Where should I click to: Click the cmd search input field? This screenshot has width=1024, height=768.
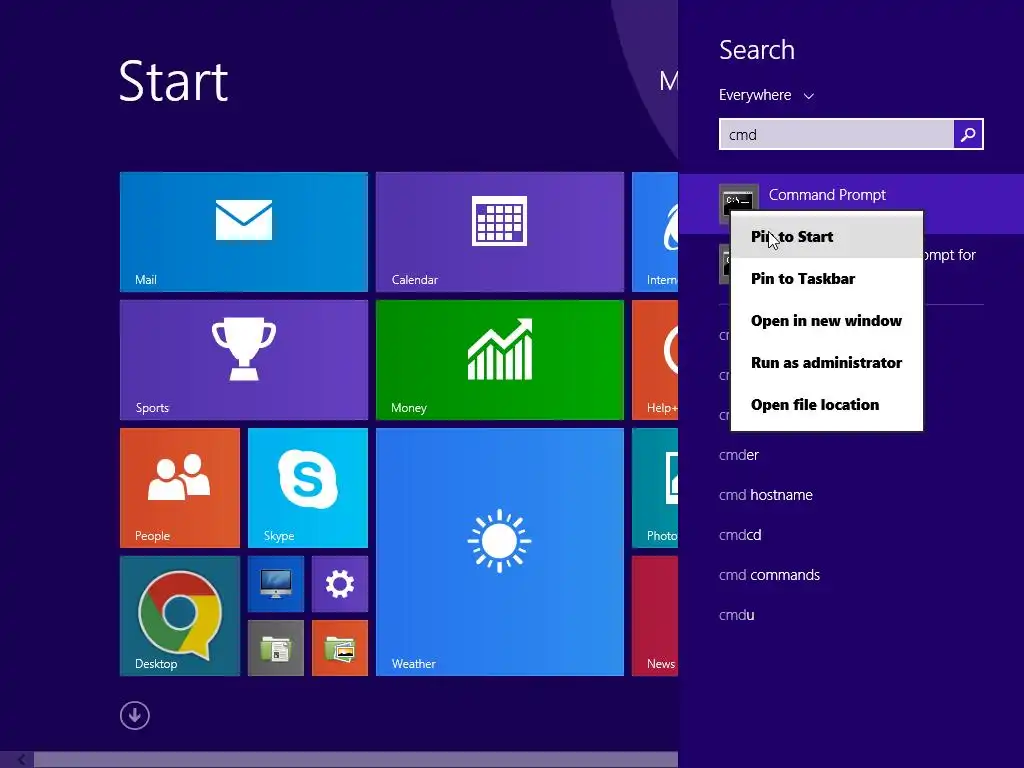(x=837, y=135)
